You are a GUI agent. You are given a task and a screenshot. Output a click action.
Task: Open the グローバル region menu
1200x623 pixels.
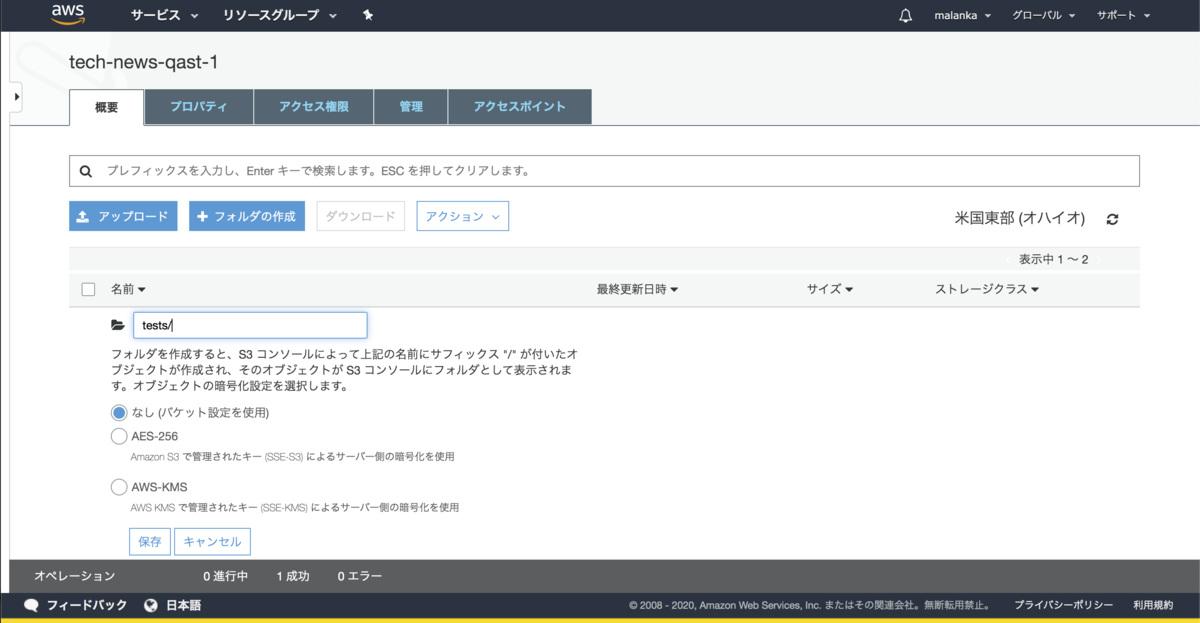pyautogui.click(x=1044, y=16)
